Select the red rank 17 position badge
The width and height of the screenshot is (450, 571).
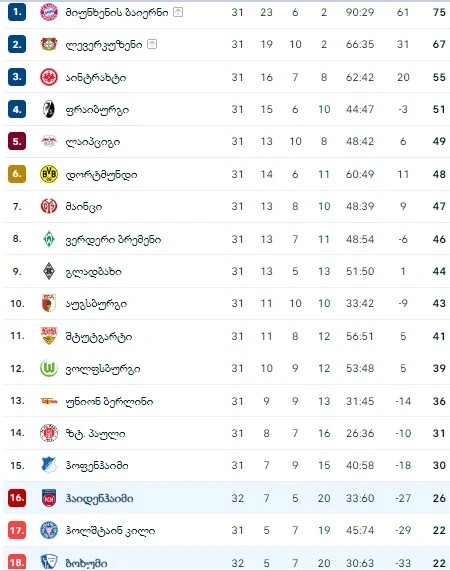point(17,530)
